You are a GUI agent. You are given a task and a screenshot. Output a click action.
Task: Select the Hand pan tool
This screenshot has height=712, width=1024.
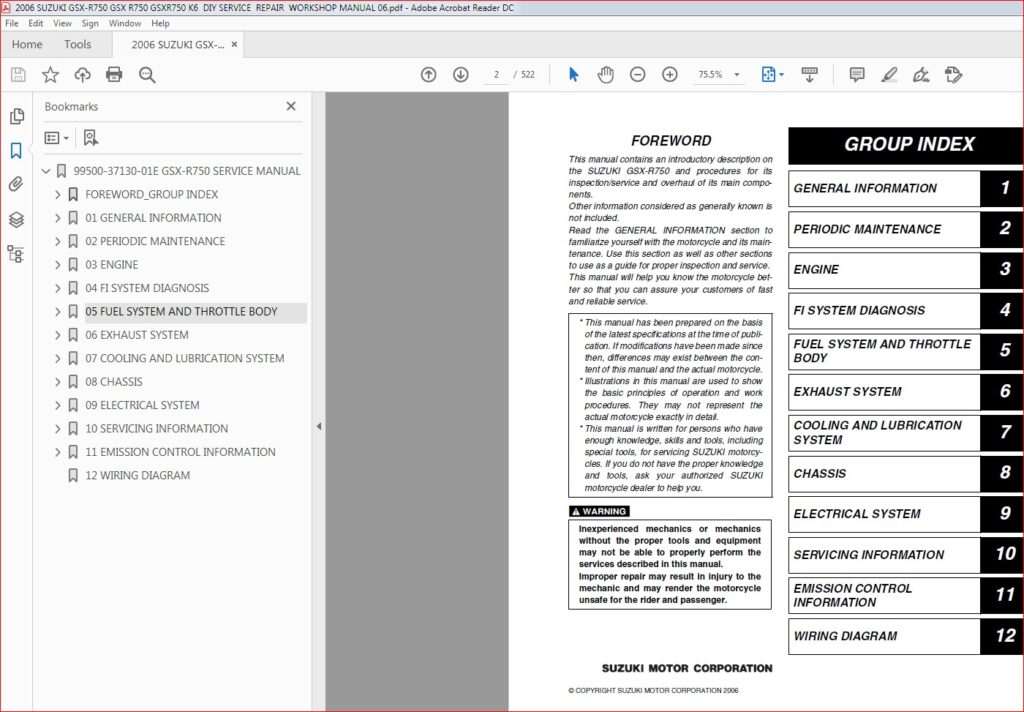[x=605, y=74]
